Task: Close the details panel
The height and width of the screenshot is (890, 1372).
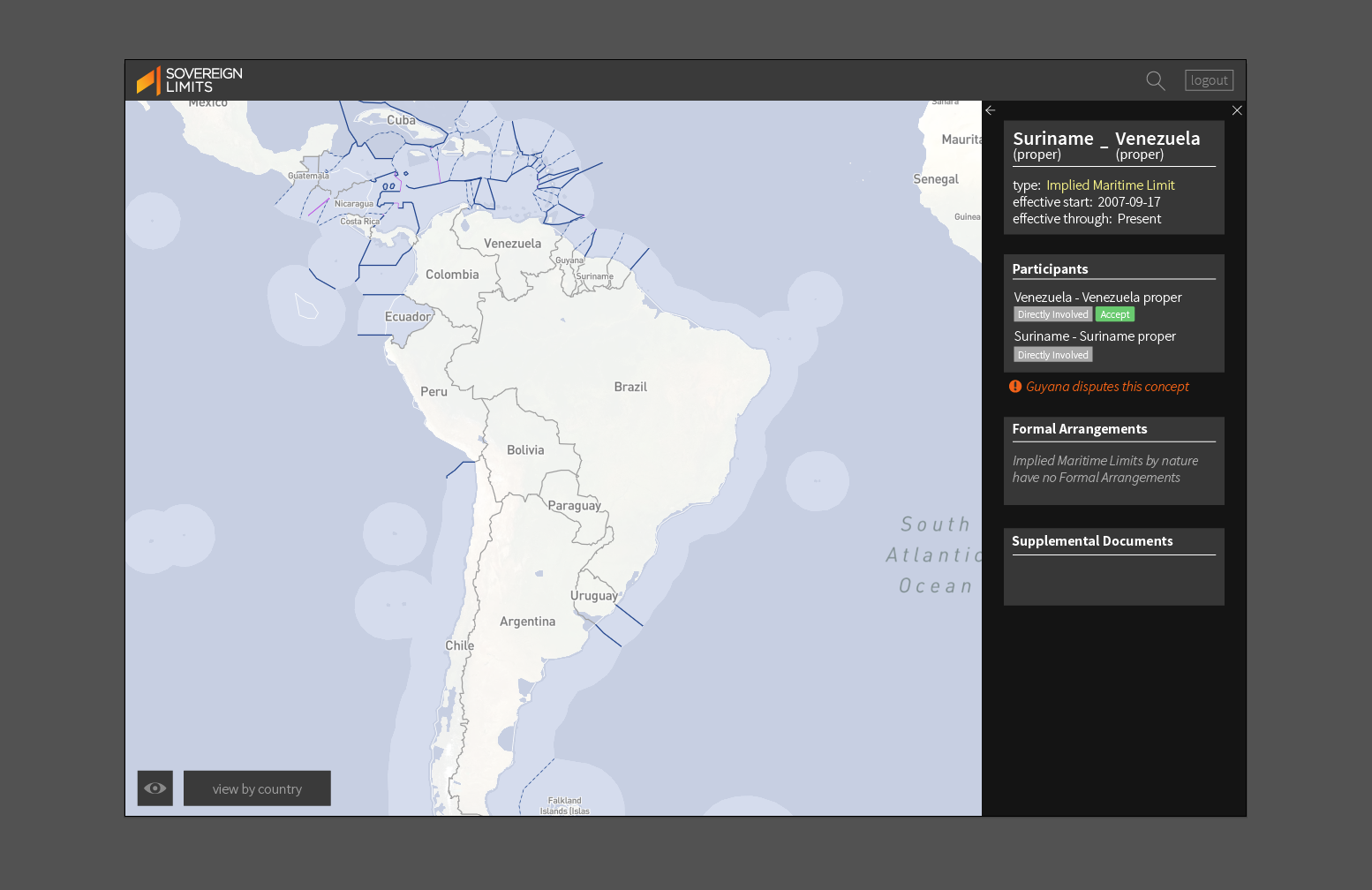Action: coord(1237,110)
